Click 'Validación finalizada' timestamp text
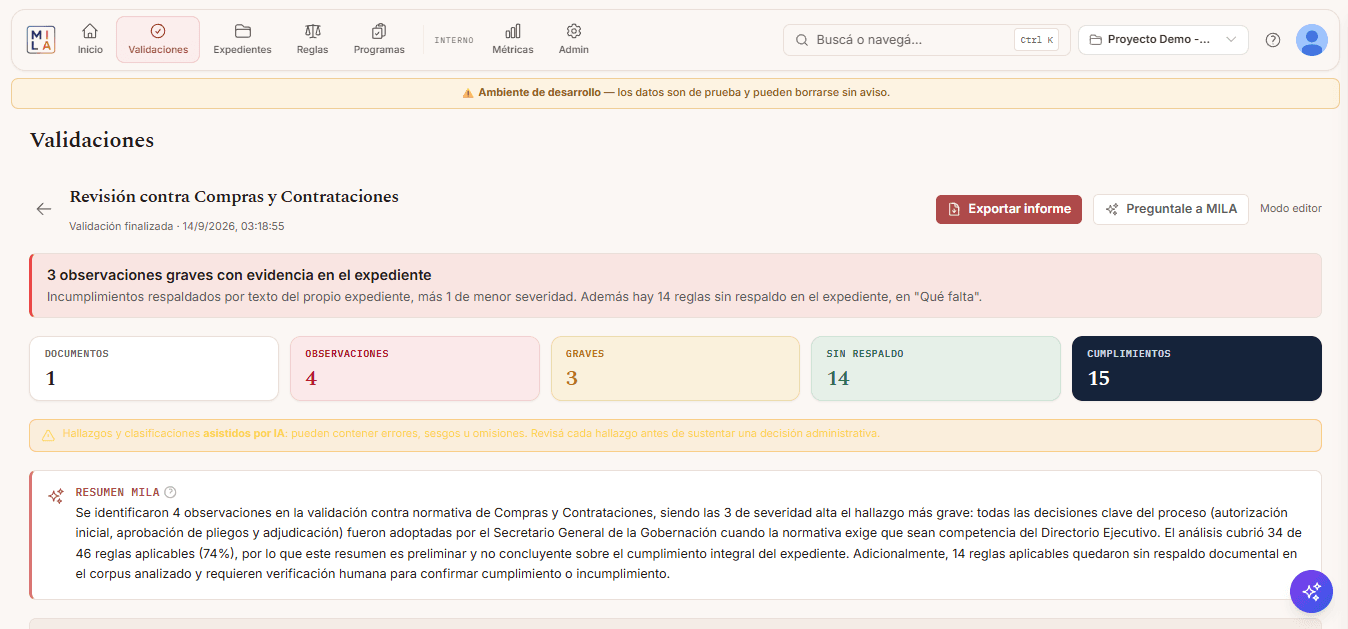This screenshot has width=1348, height=629. tap(177, 226)
